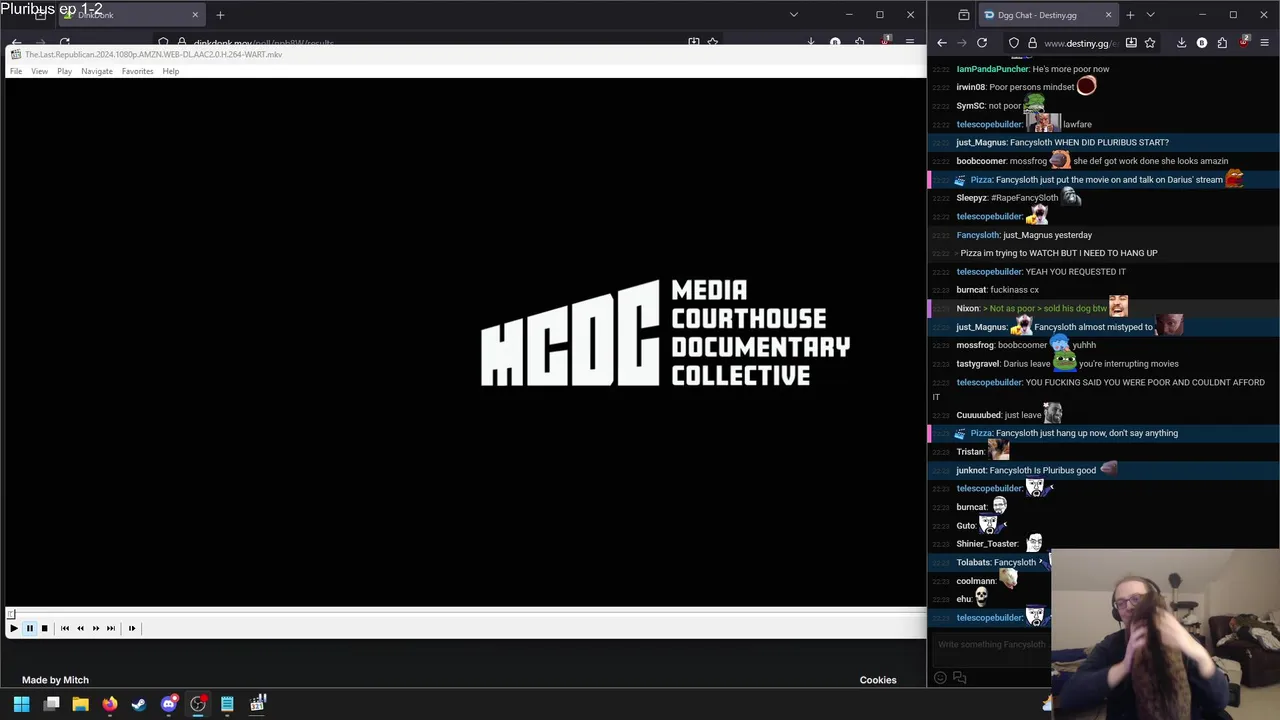Screen dimensions: 1280x720
Task: Close the DinkDonk tab in background browser
Action: pos(195,15)
